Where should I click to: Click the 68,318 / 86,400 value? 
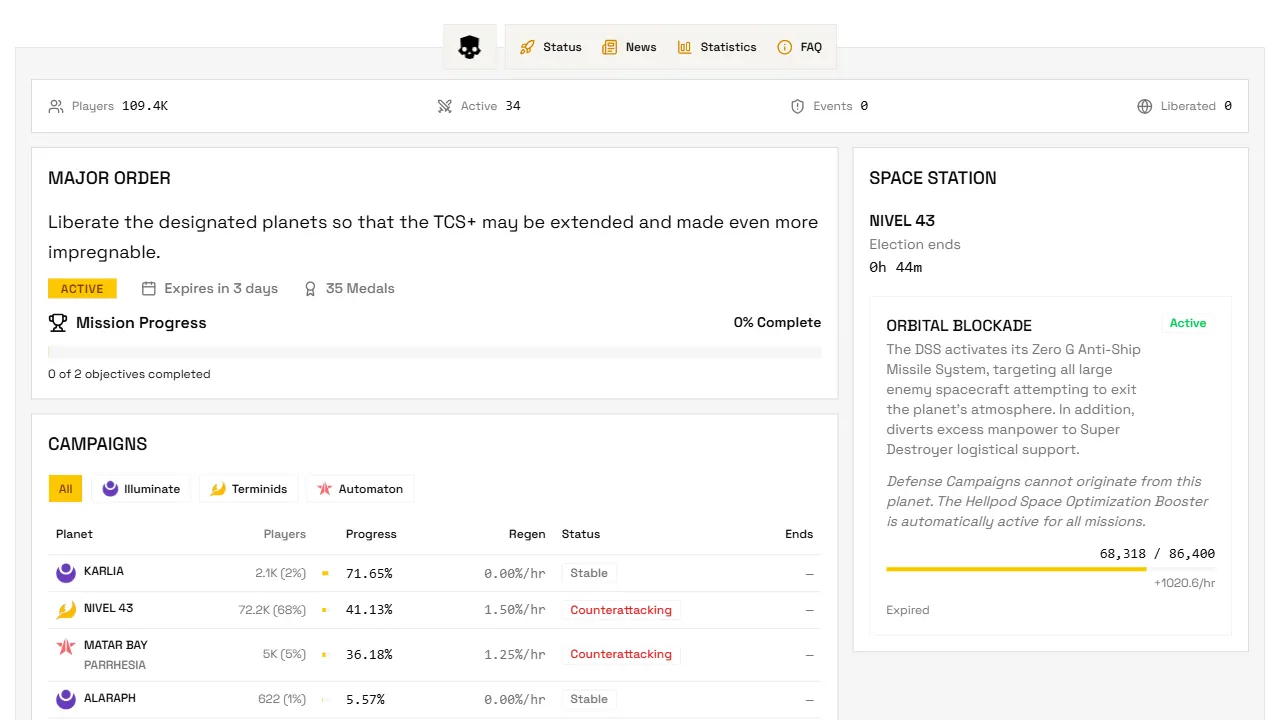1157,553
